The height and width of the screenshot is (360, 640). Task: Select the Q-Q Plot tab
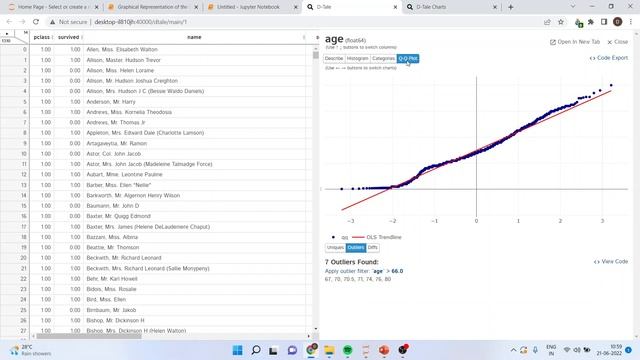click(x=408, y=59)
